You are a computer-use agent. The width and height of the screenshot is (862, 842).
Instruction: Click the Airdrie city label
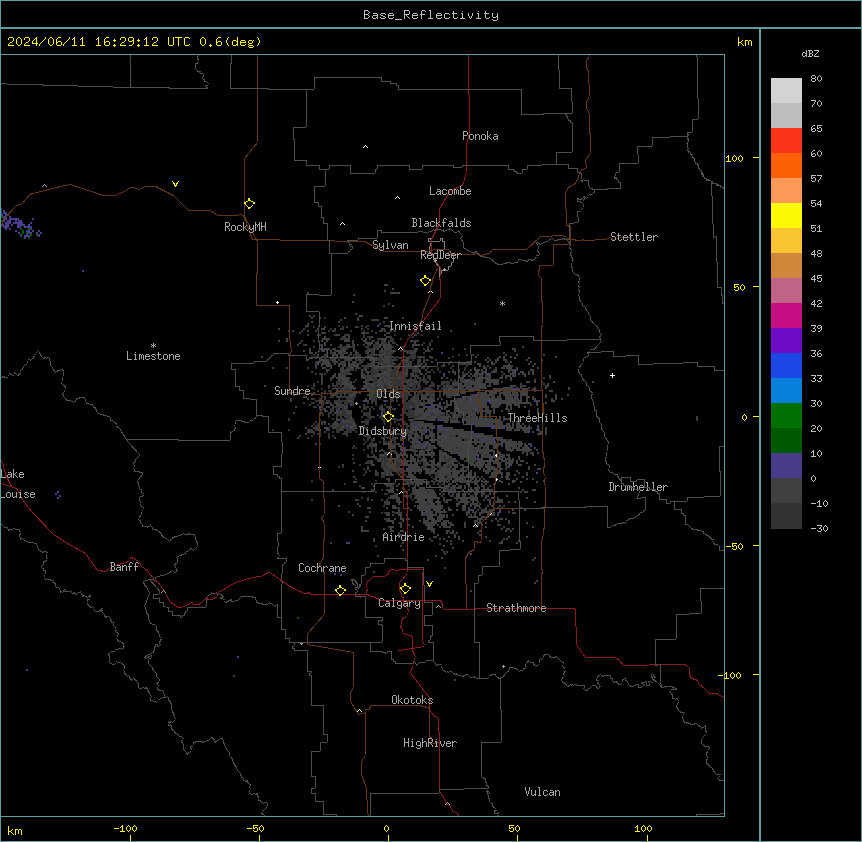click(404, 537)
